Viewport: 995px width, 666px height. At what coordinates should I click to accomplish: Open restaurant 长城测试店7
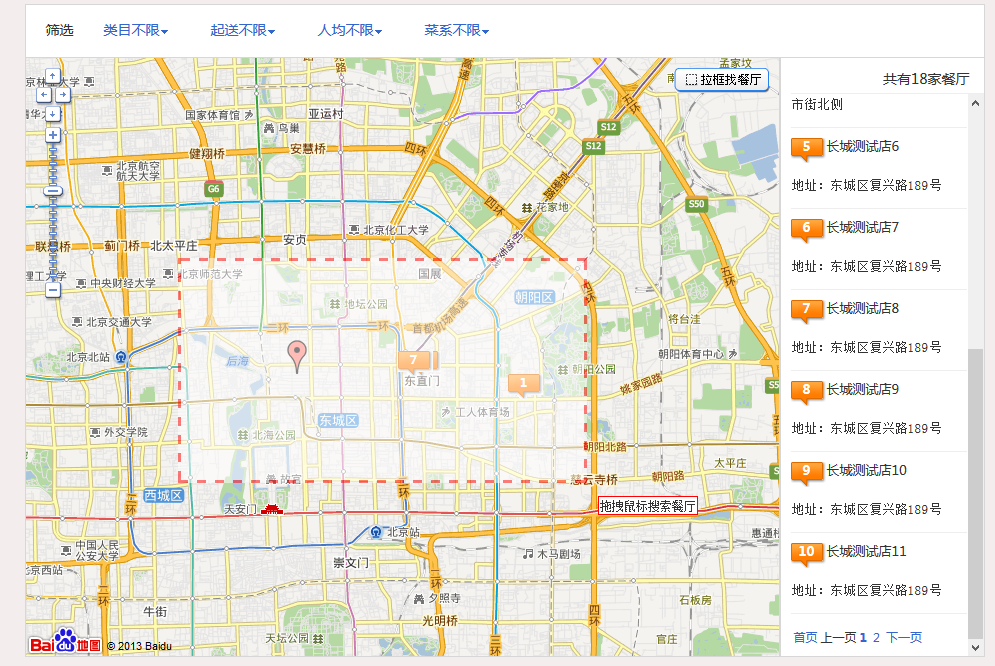tap(862, 228)
